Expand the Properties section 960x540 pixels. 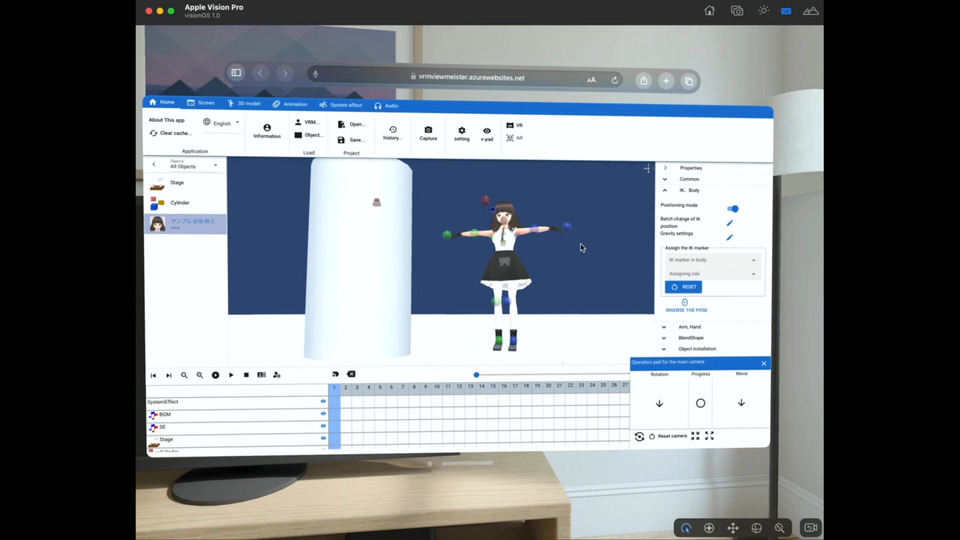tap(666, 168)
